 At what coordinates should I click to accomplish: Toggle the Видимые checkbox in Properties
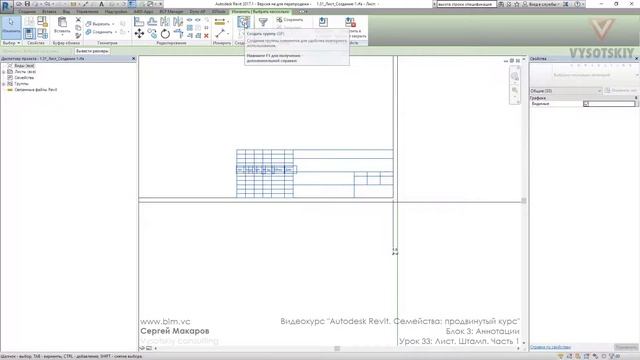pyautogui.click(x=586, y=104)
